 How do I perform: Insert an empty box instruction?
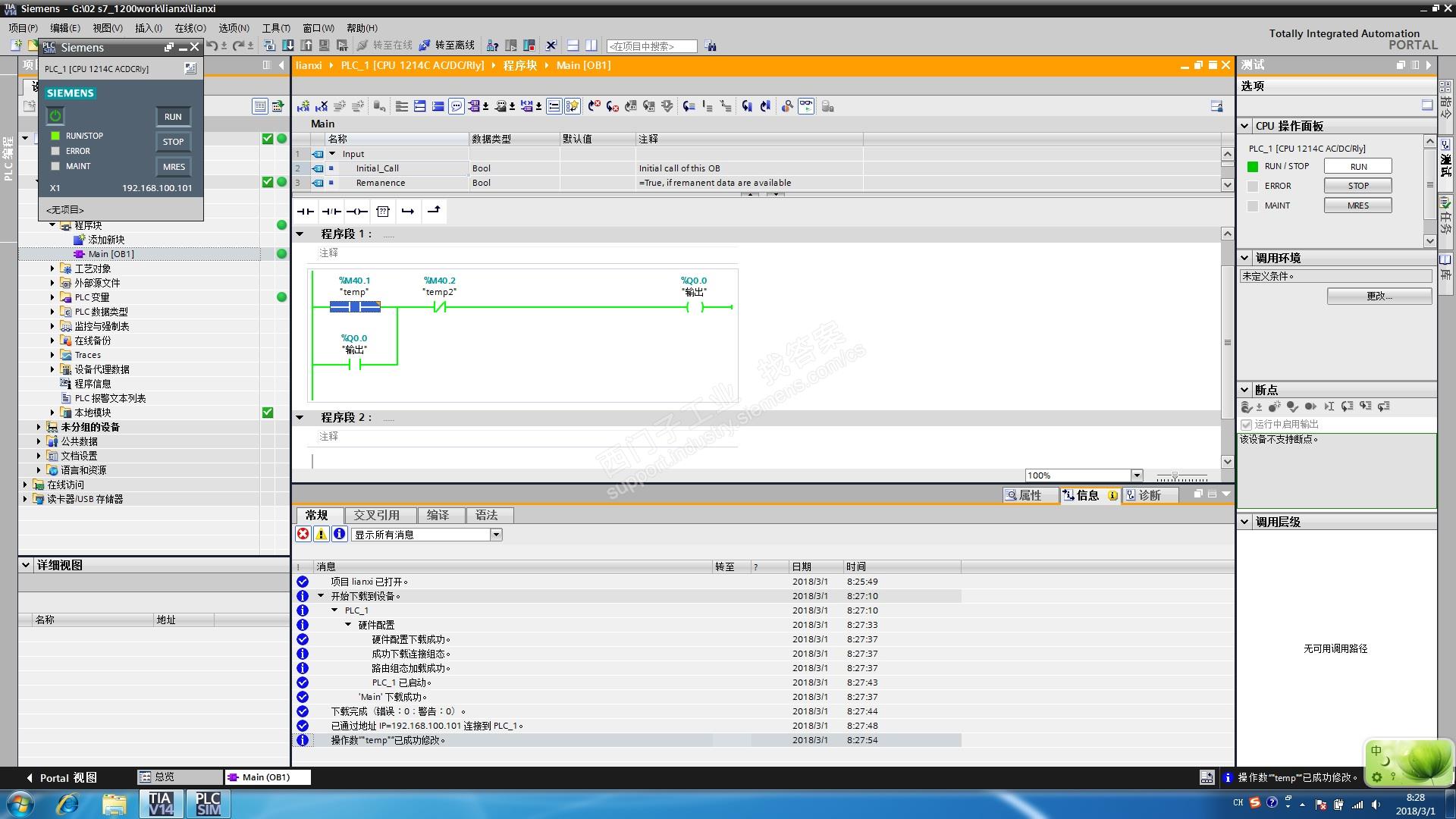click(383, 212)
